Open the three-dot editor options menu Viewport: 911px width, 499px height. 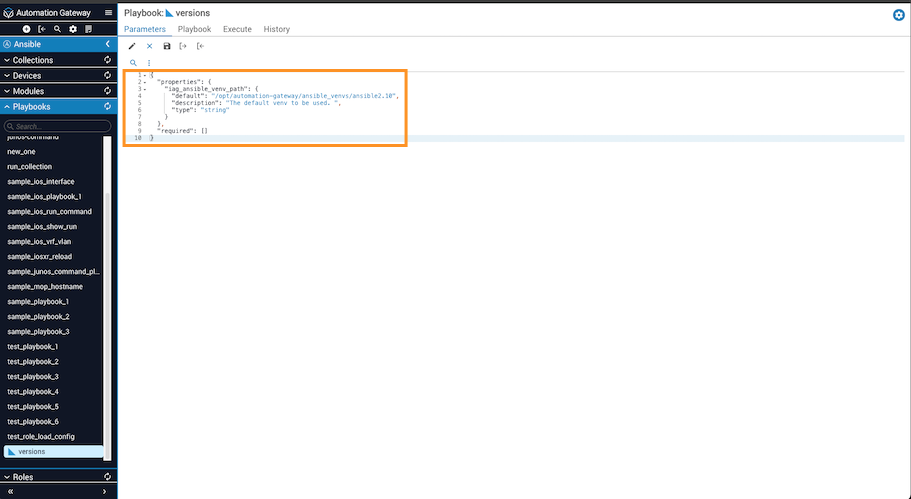(x=149, y=63)
